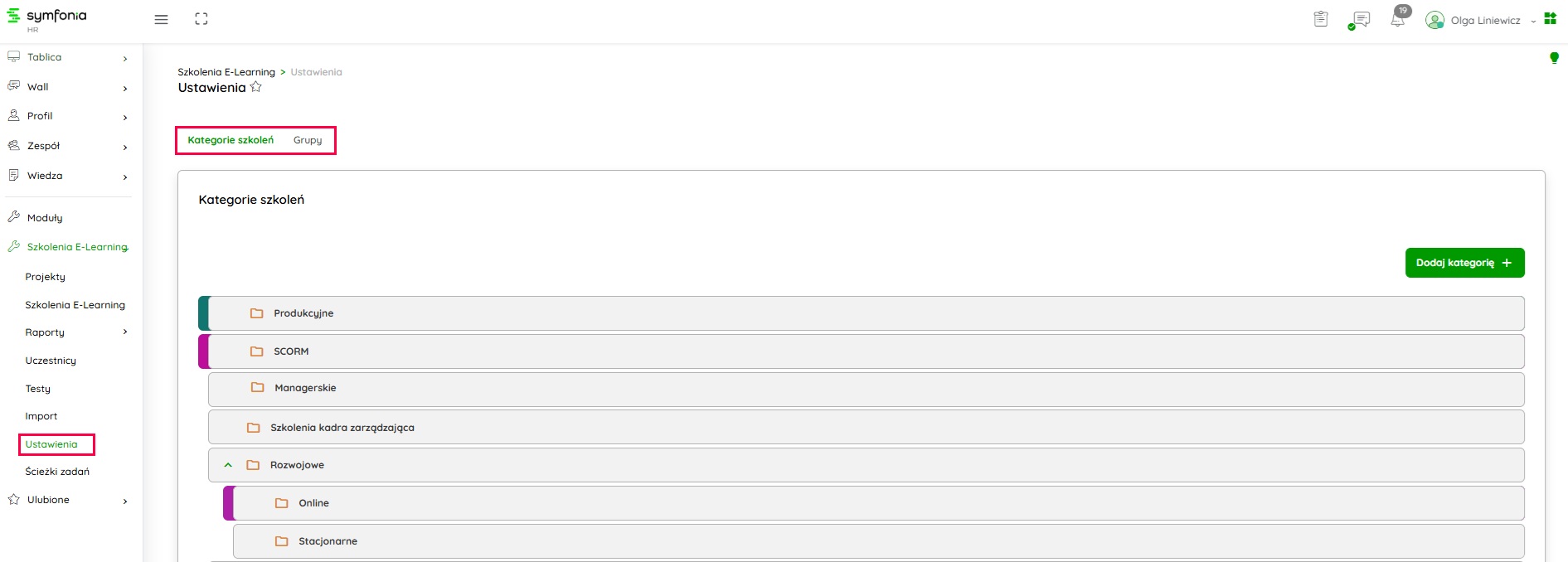The height and width of the screenshot is (562, 1568).
Task: Open the Ścieżki zadań menu item
Action: click(57, 472)
